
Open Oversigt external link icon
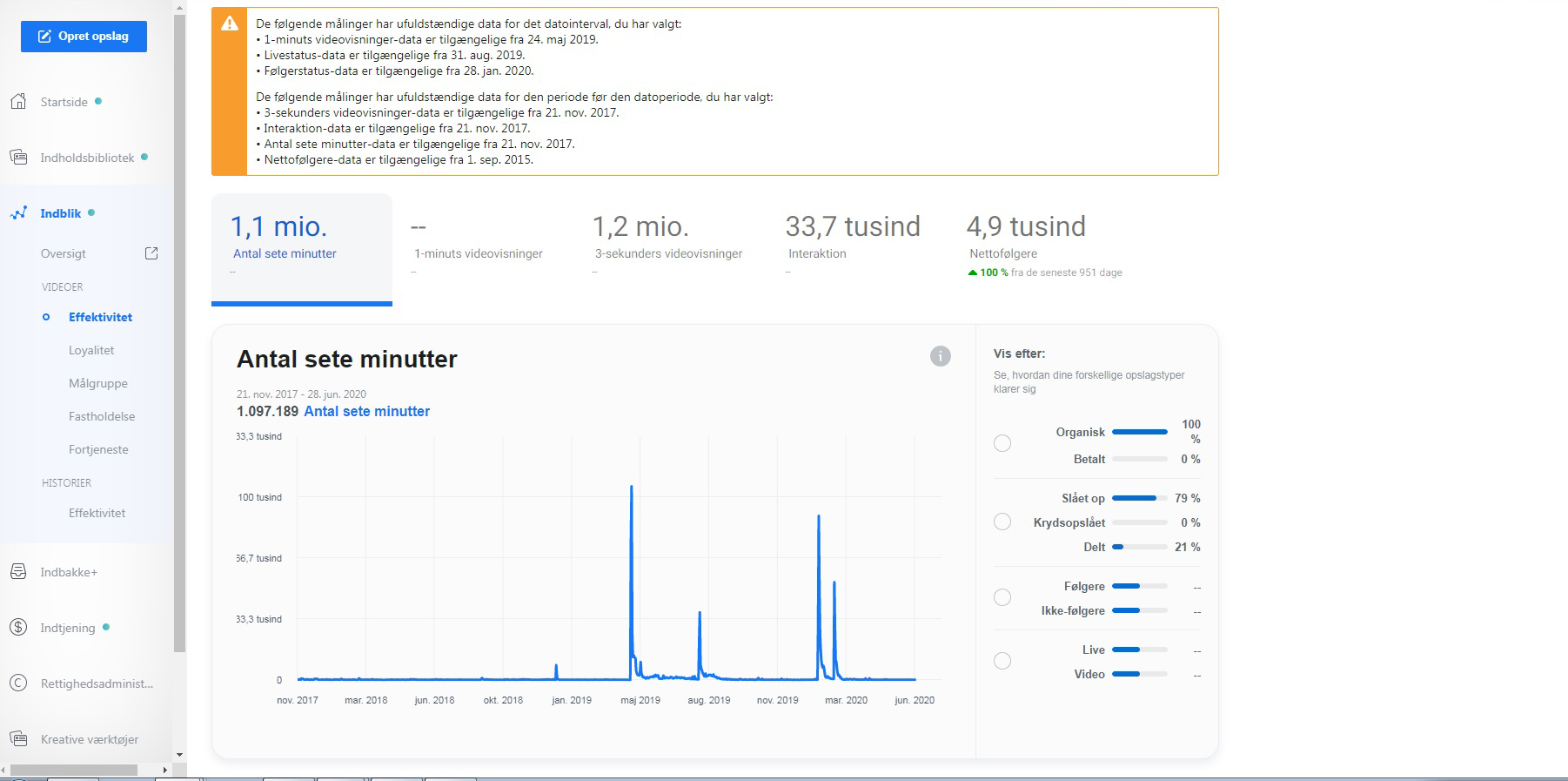click(151, 253)
